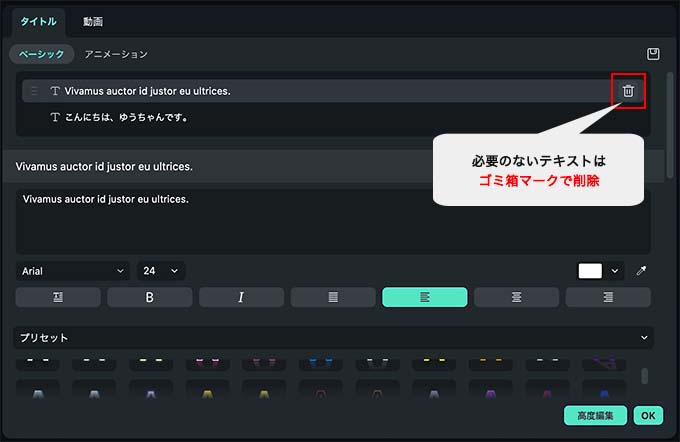Screen dimensions: 680x442
Task: Click the text icon on the Vivamus layer row
Action: point(55,91)
